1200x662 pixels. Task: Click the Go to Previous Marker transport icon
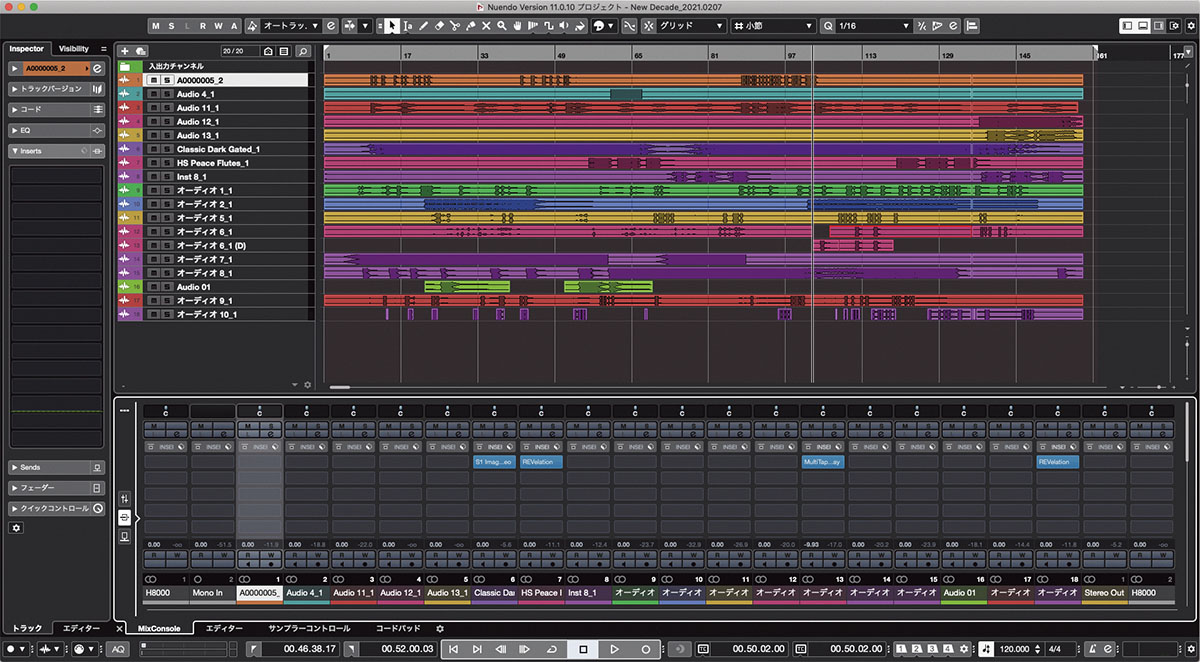[x=454, y=649]
